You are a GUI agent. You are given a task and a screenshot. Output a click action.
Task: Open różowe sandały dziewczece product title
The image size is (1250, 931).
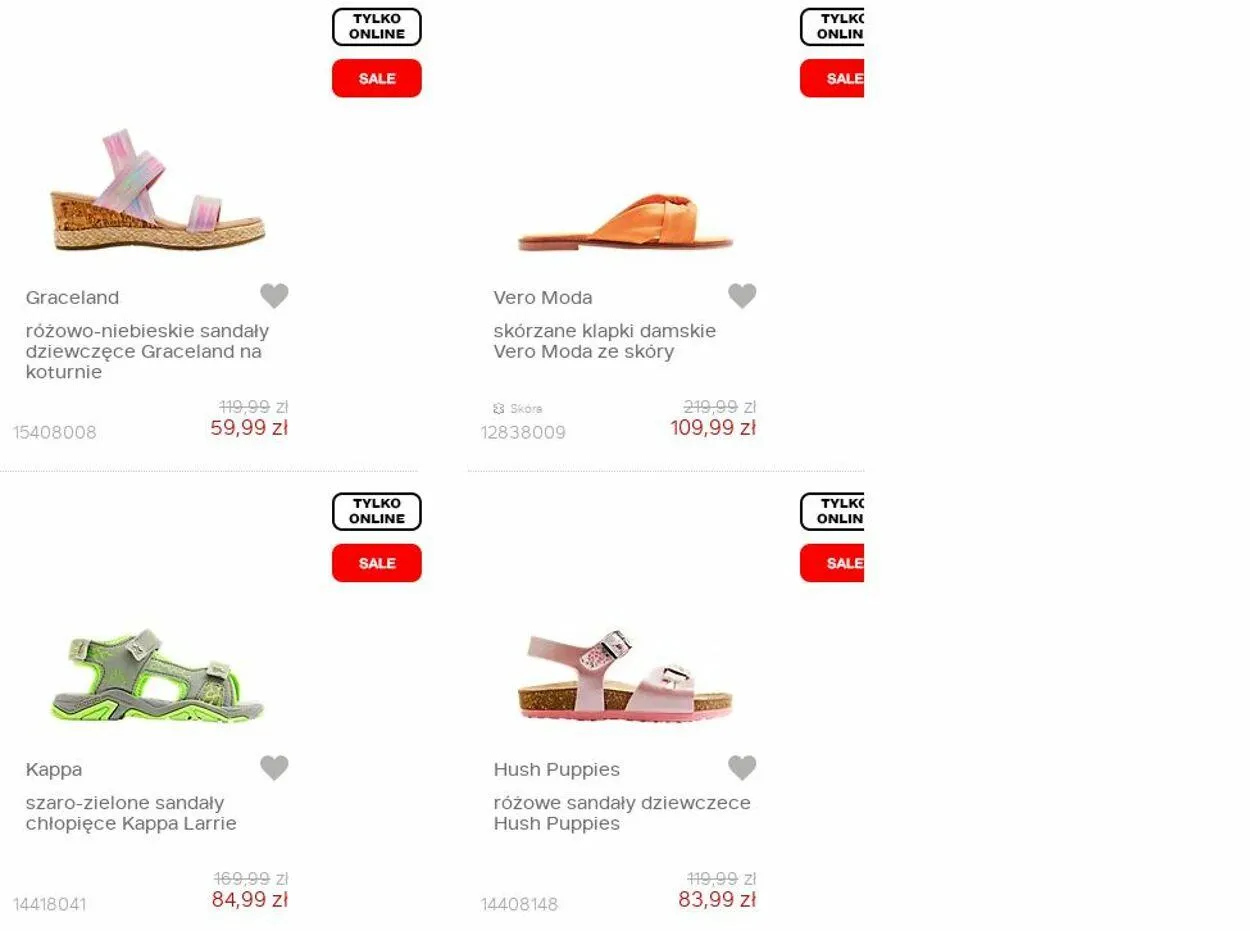point(621,813)
